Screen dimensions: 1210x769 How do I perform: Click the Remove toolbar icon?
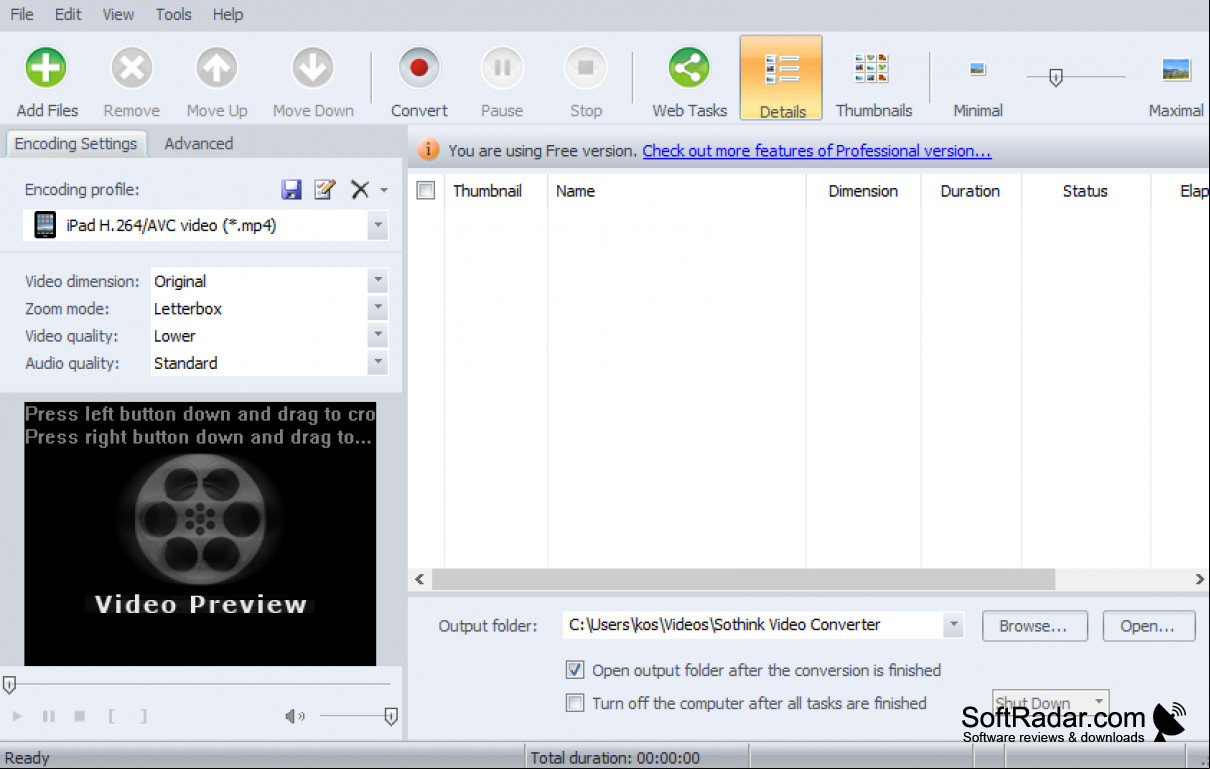(131, 69)
